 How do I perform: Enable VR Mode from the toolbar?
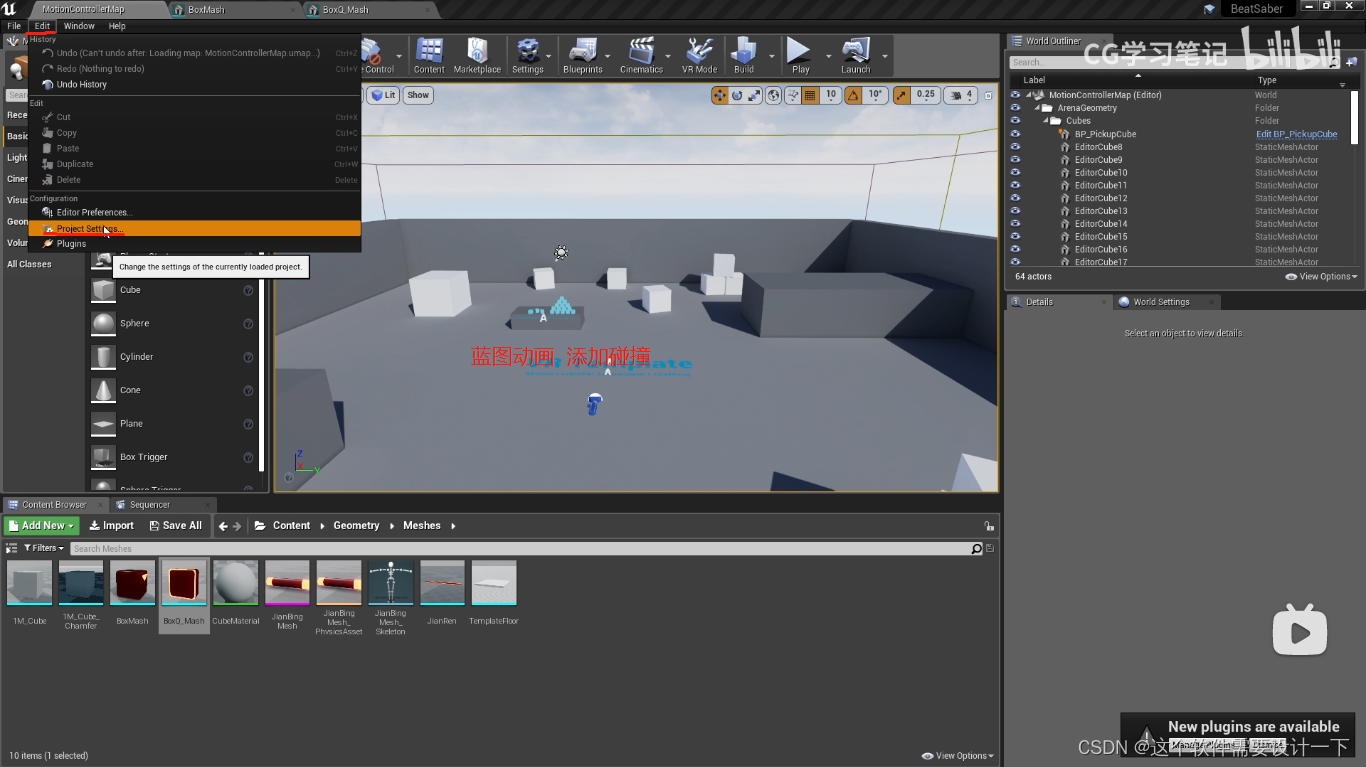tap(699, 55)
